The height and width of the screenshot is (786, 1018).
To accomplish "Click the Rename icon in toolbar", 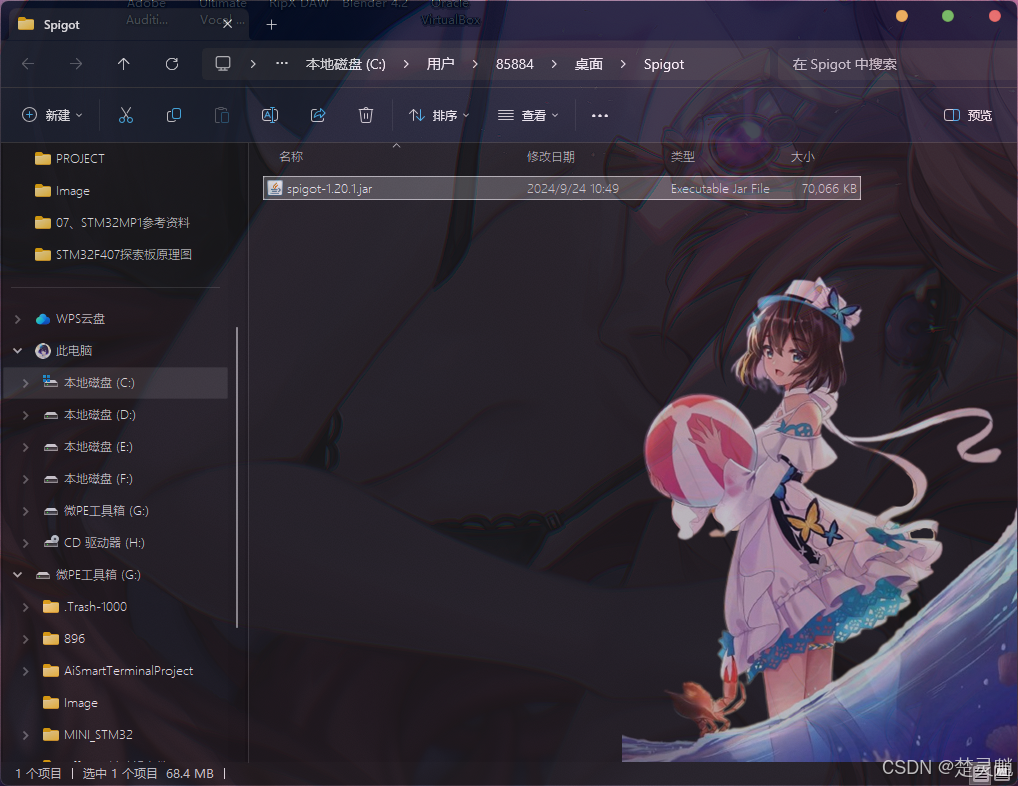I will [270, 116].
